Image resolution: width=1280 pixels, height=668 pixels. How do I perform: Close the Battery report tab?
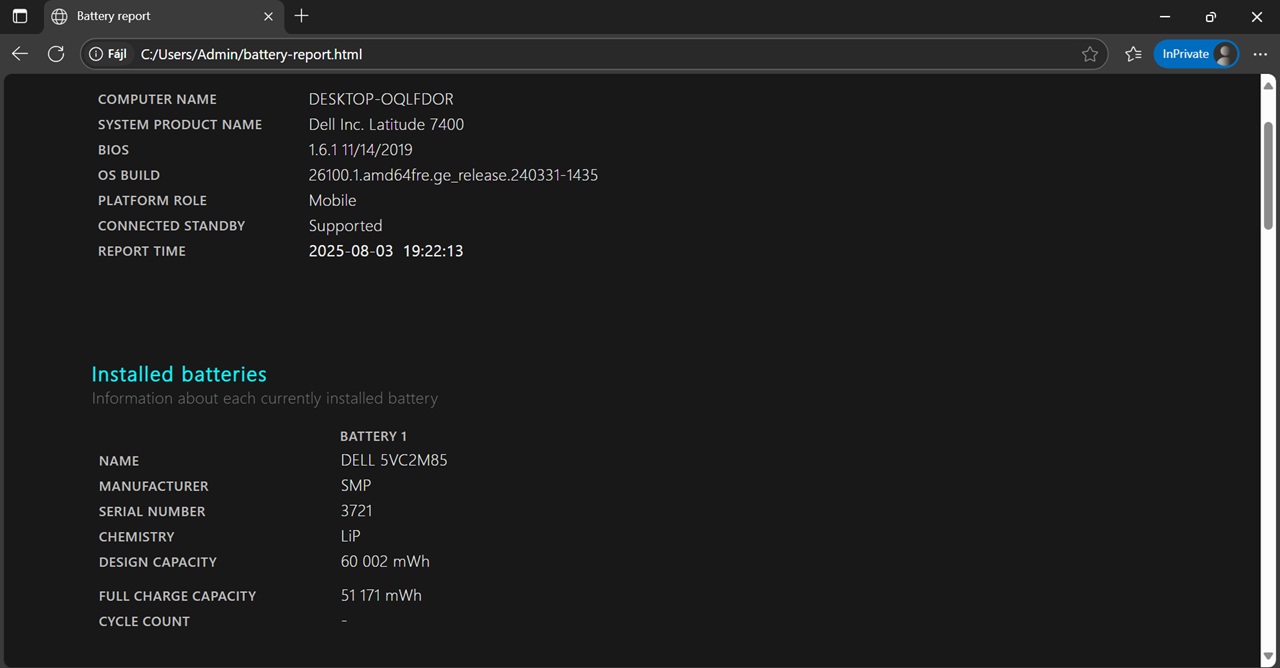[x=268, y=17]
